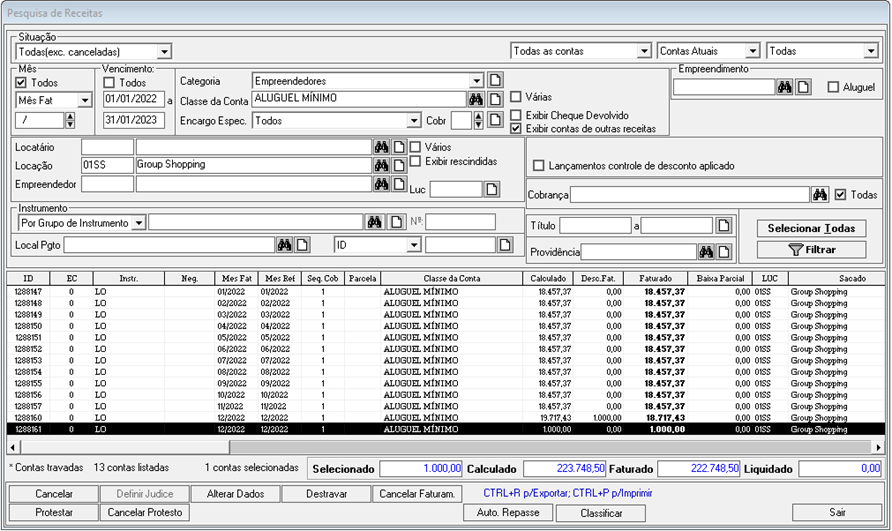Click the Classe da Conta column header
The height and width of the screenshot is (531, 892).
[x=452, y=278]
